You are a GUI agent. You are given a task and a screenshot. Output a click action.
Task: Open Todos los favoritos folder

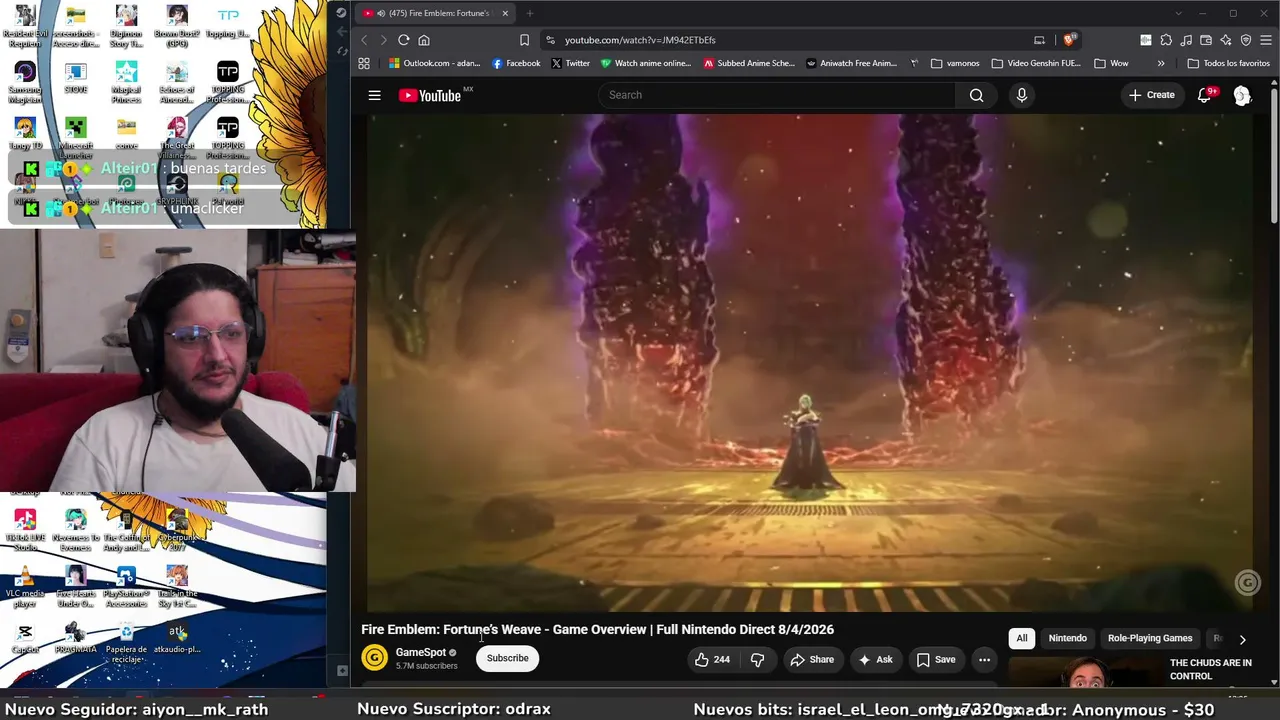click(1228, 63)
